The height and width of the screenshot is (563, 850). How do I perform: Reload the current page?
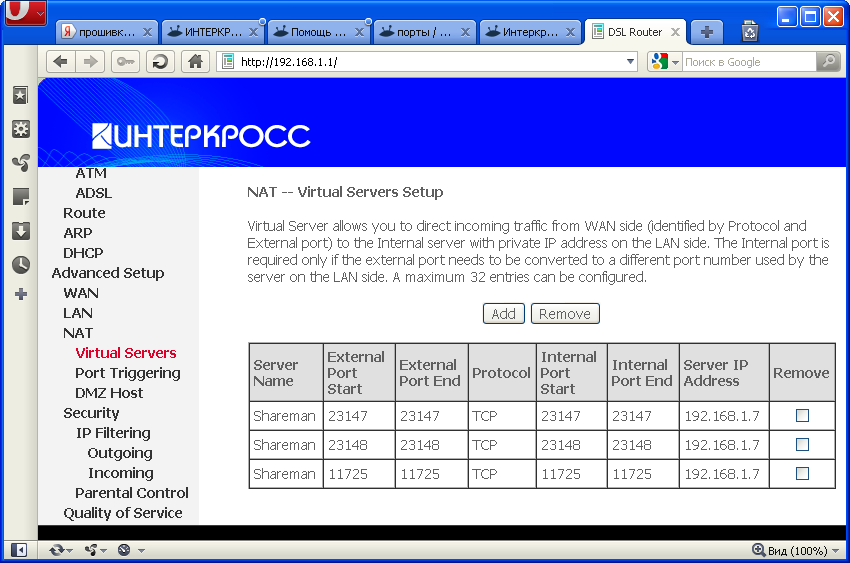tap(160, 62)
